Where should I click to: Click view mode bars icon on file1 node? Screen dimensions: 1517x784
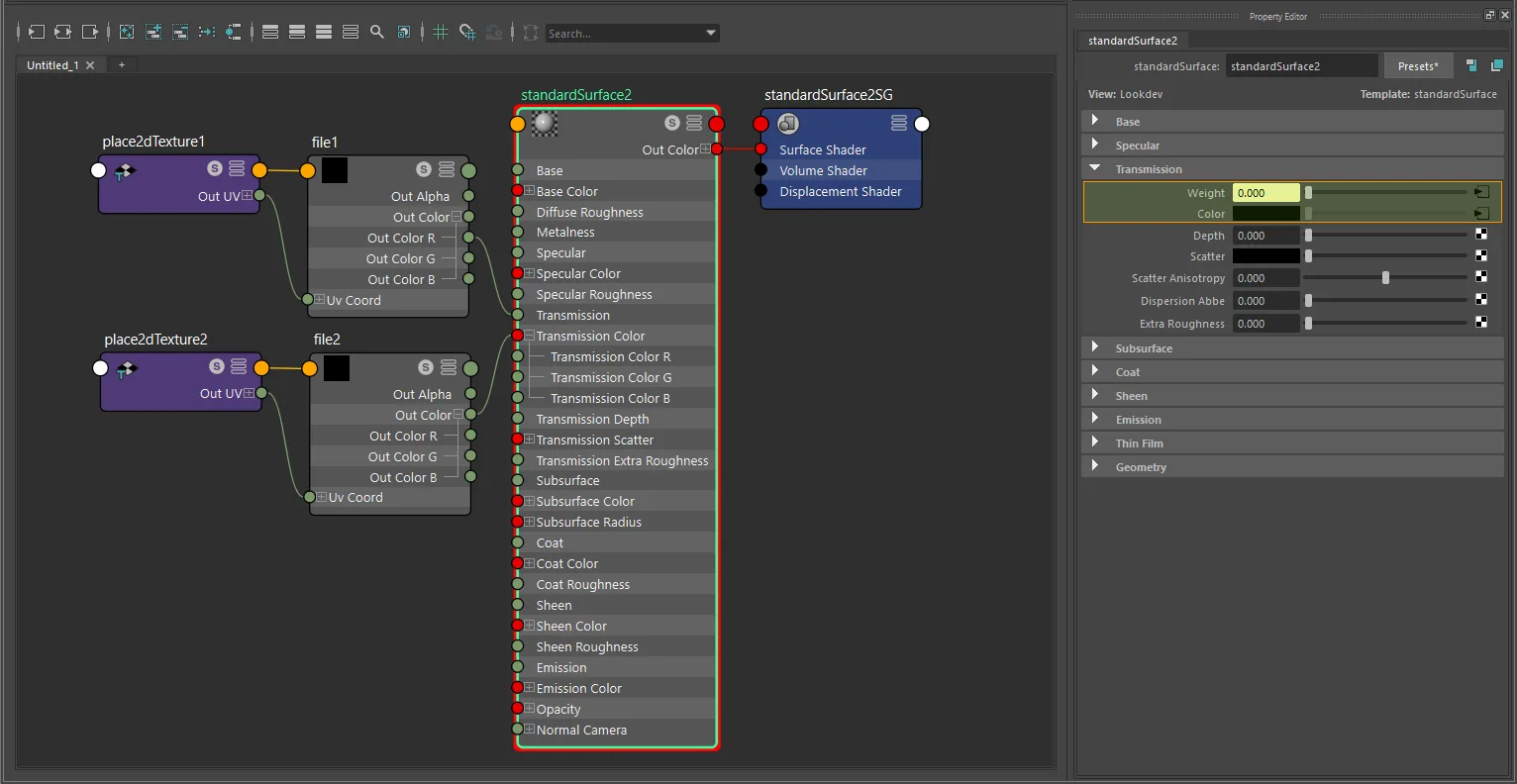point(447,169)
